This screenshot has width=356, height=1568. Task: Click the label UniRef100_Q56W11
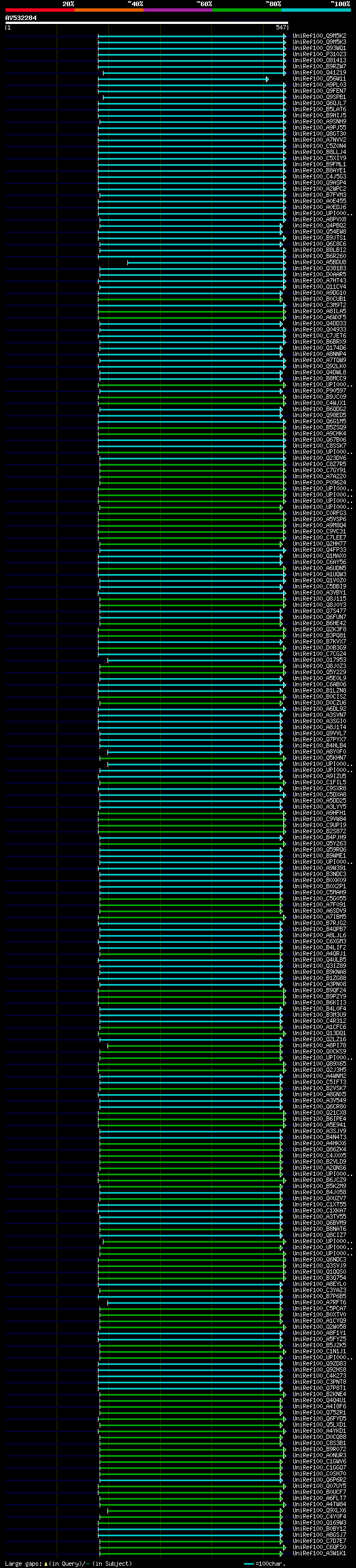pos(319,78)
